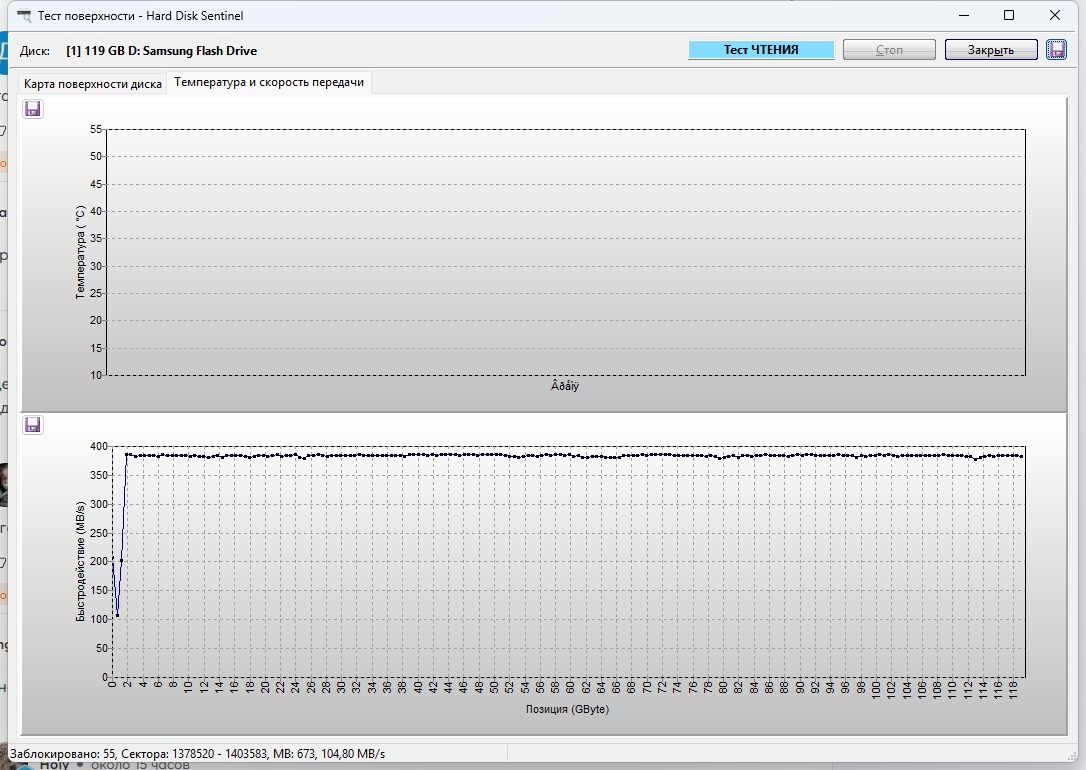Click the save icon beside the Закрыть button
The width and height of the screenshot is (1086, 770).
1056,50
